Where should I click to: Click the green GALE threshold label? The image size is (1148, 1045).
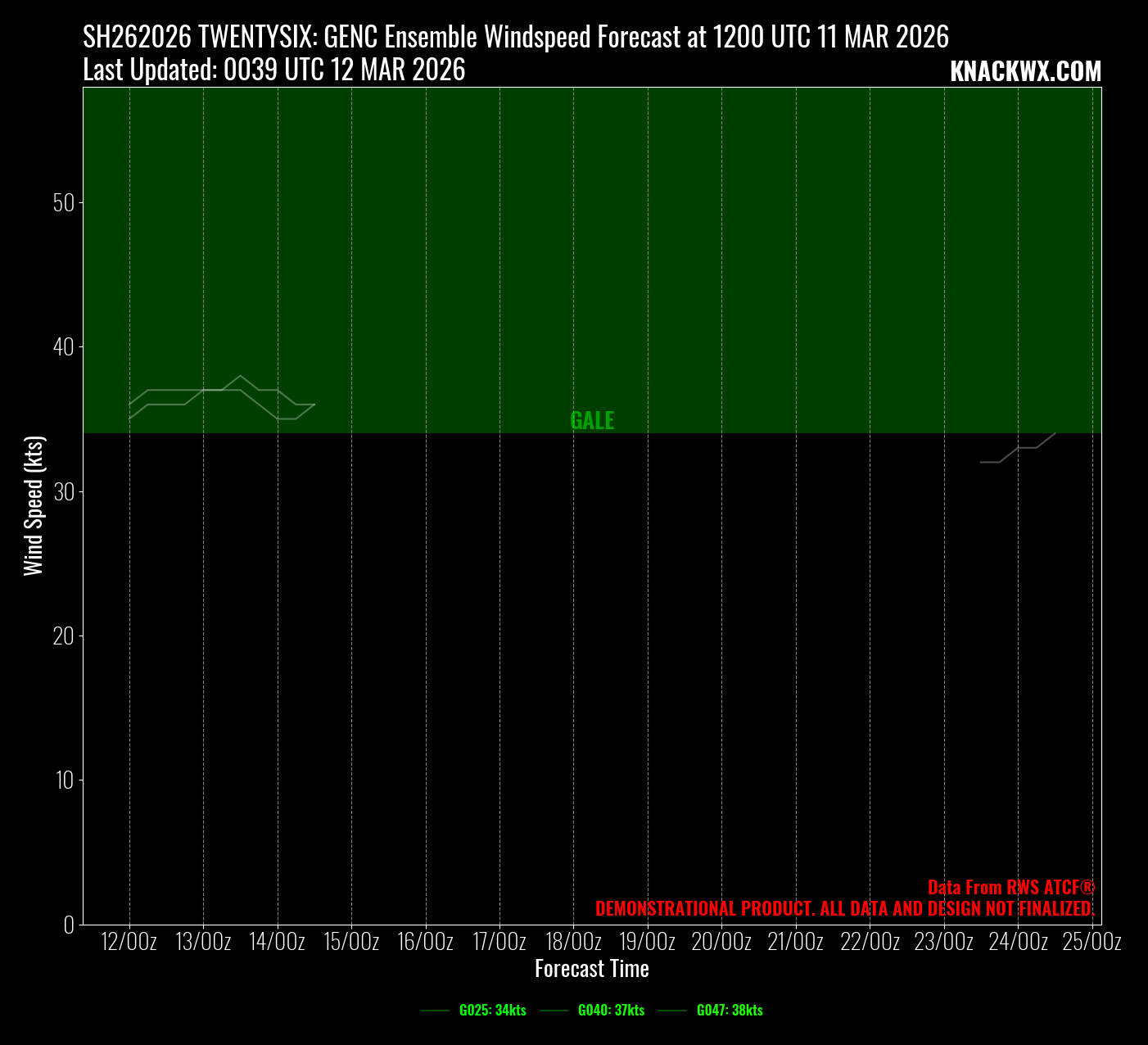pyautogui.click(x=592, y=420)
